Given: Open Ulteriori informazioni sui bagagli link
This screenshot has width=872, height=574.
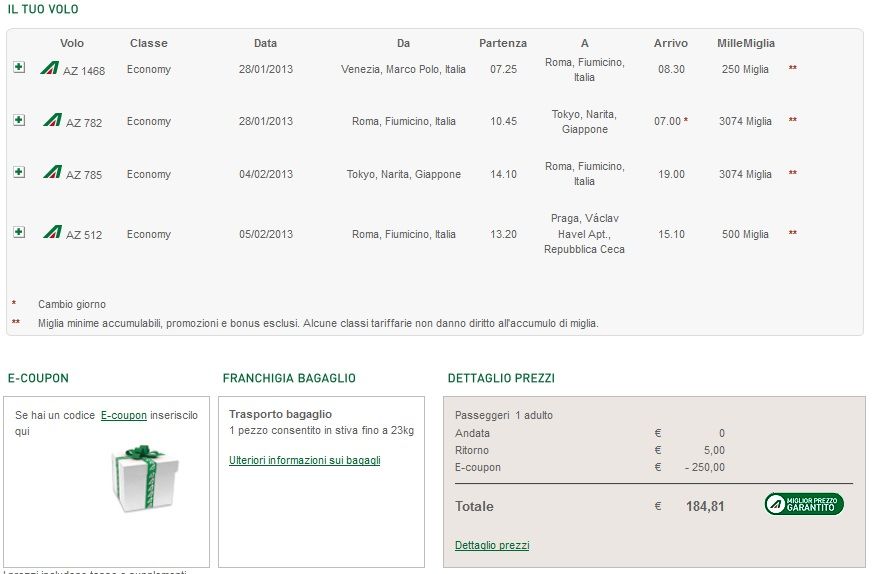Looking at the screenshot, I should point(305,461).
